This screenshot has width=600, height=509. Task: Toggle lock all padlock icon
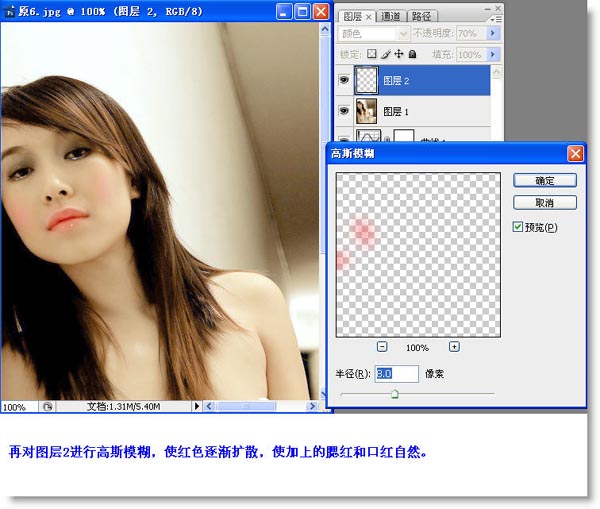point(412,54)
